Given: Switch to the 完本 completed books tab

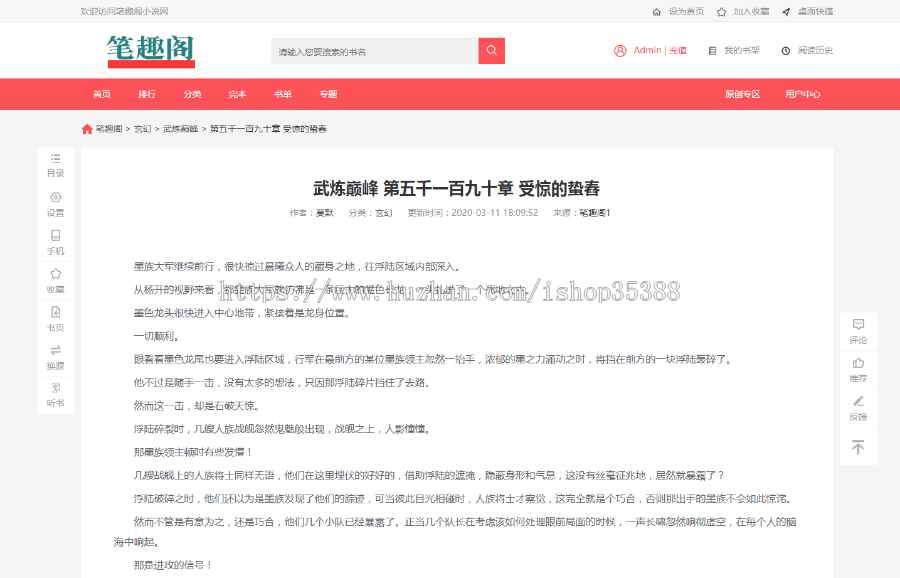Looking at the screenshot, I should [x=236, y=94].
